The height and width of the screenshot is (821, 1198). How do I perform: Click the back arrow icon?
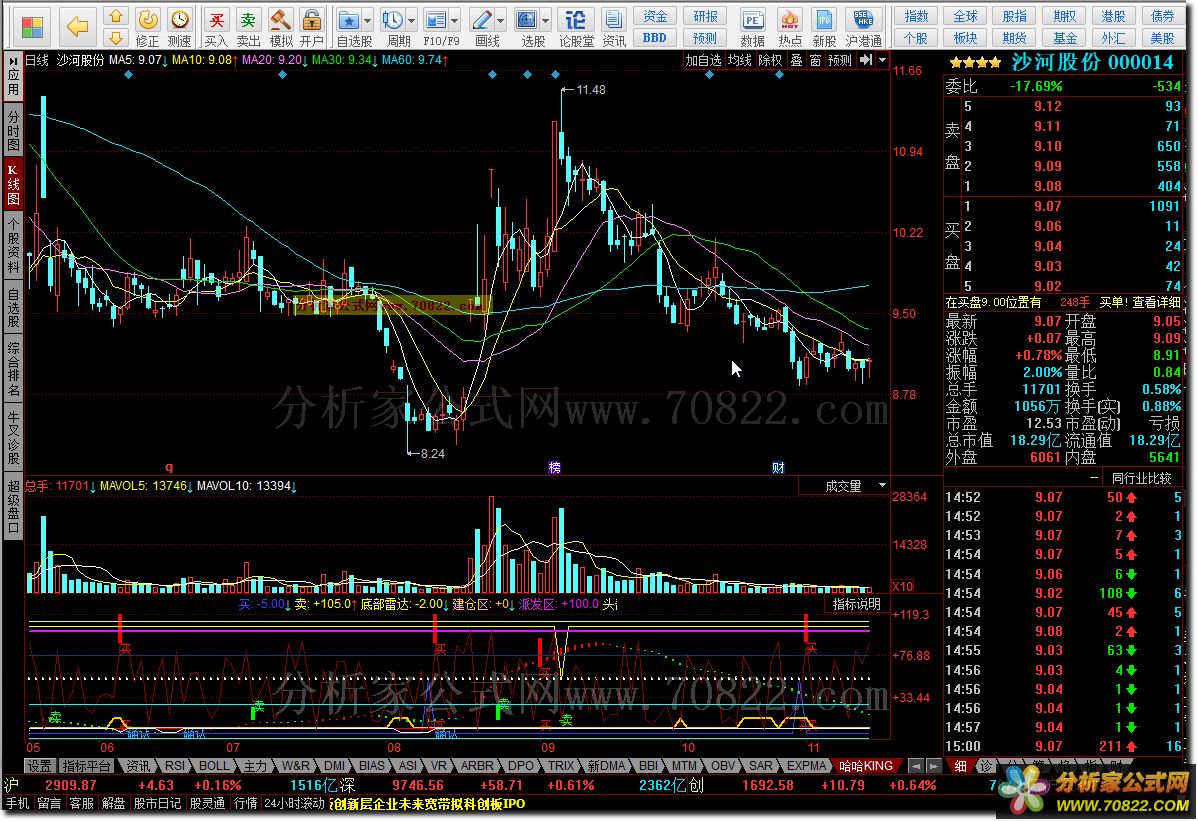click(x=77, y=27)
